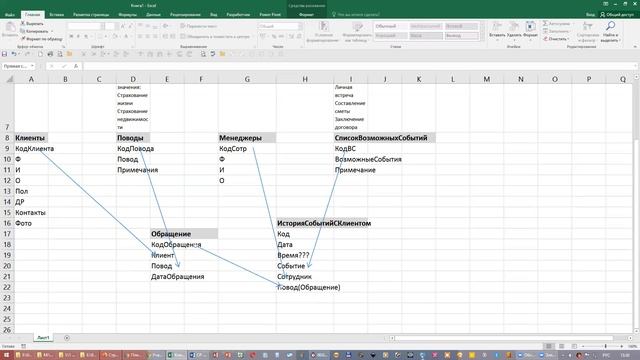The image size is (640, 360).
Task: Click the Windows Start button
Action: pyautogui.click(x=6, y=355)
